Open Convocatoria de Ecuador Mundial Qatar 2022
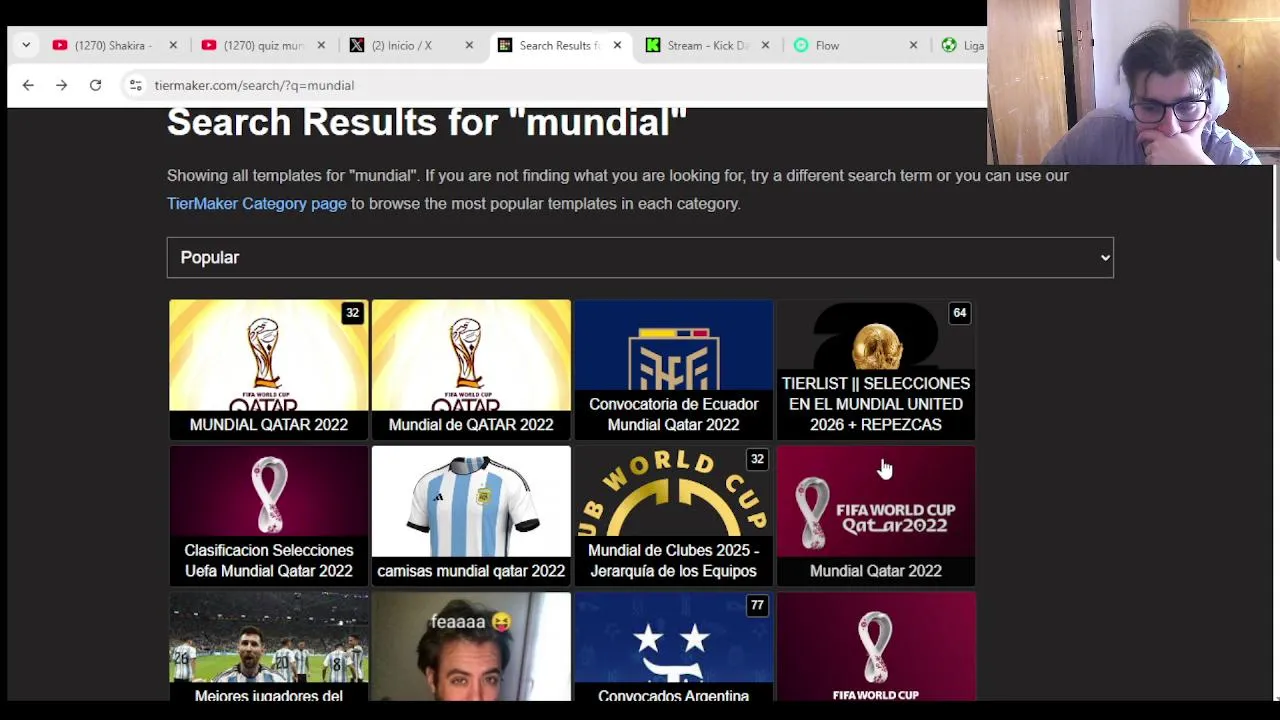This screenshot has width=1280, height=720. tap(674, 369)
